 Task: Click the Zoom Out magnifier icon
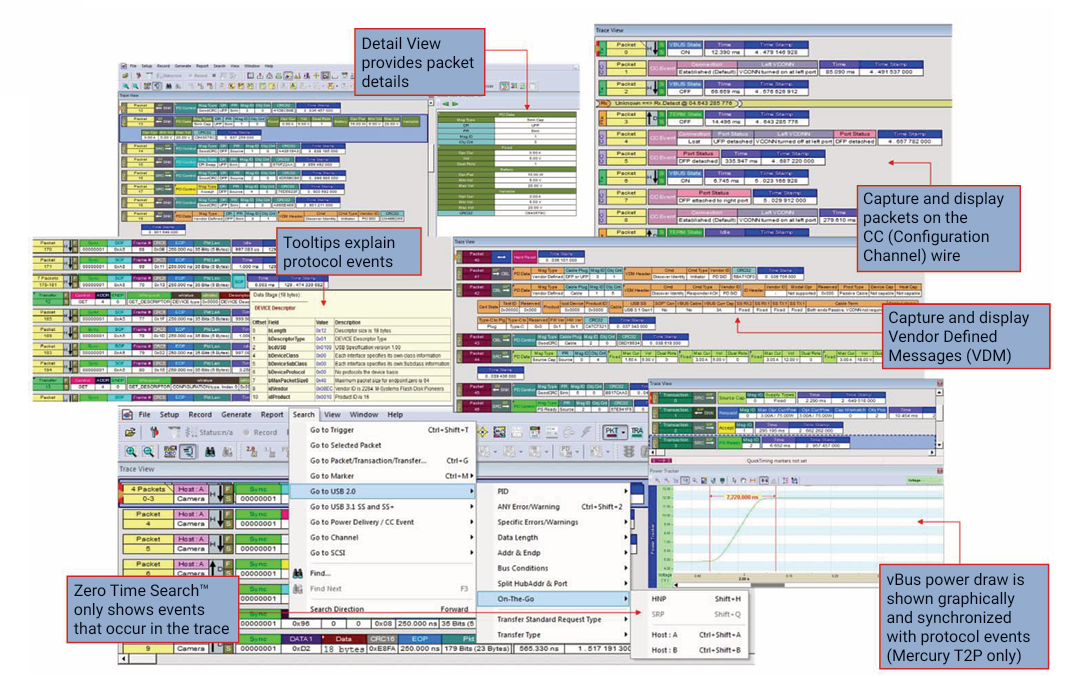click(x=150, y=452)
